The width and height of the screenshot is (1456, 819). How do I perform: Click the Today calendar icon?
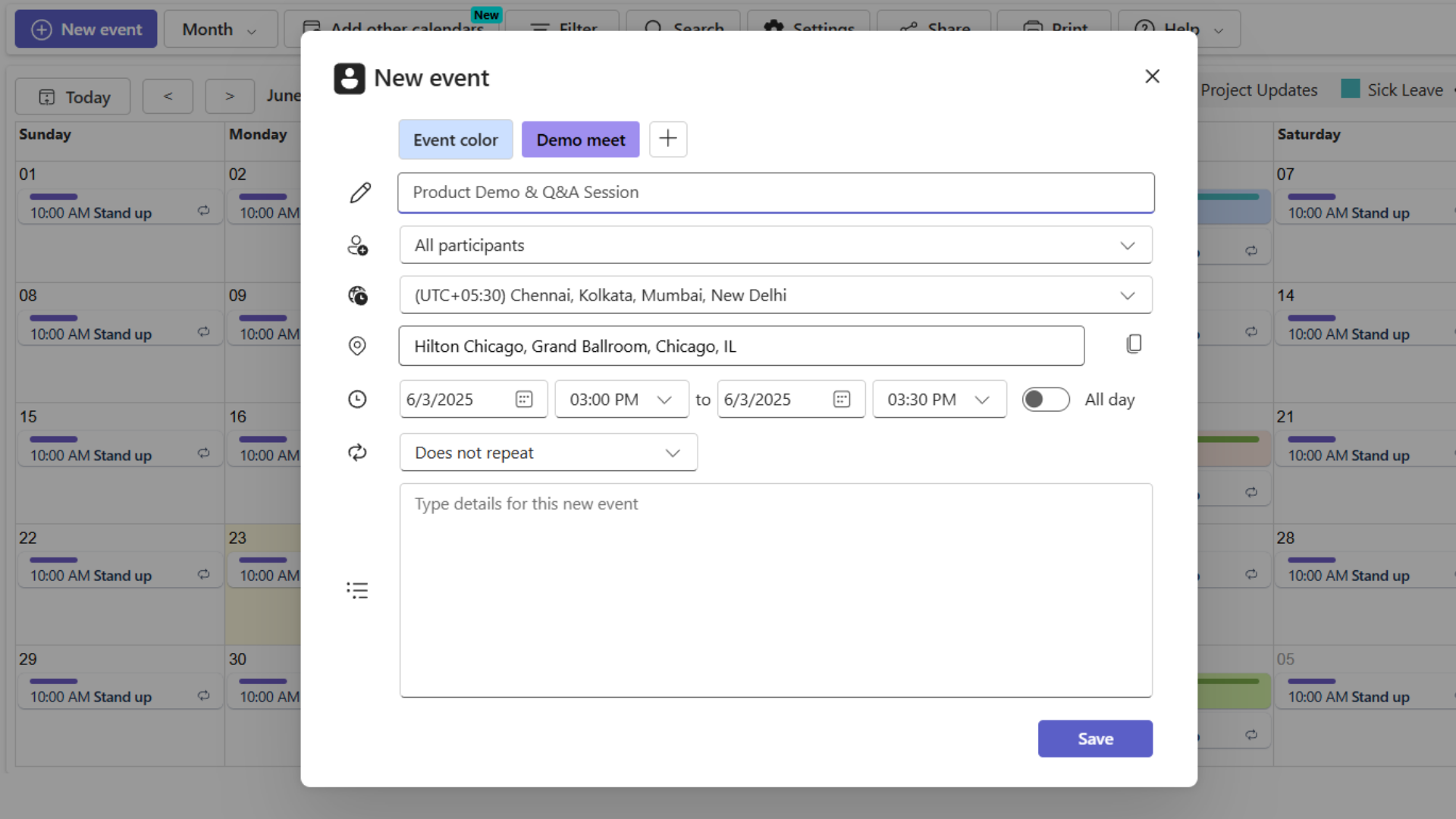(47, 97)
